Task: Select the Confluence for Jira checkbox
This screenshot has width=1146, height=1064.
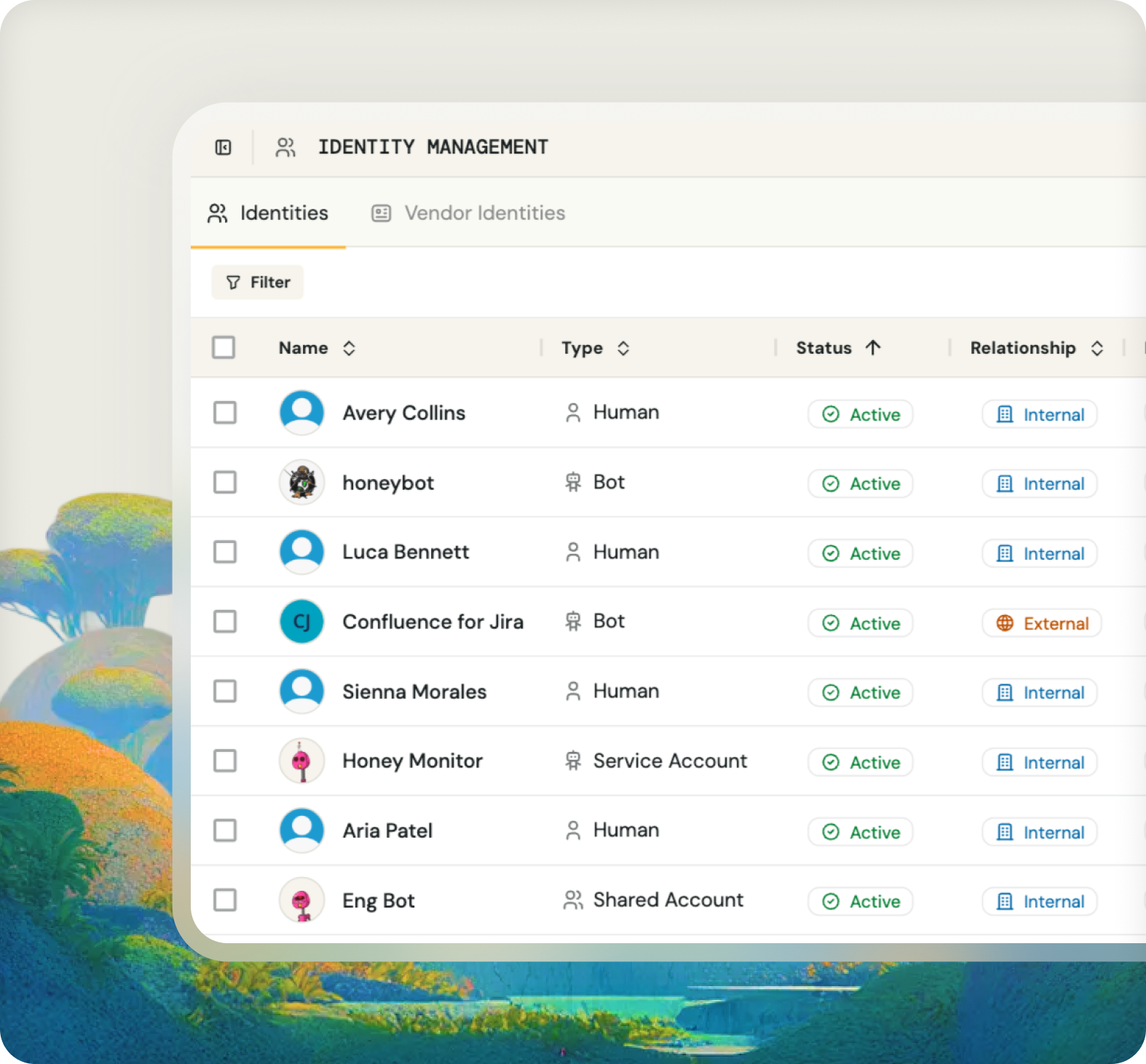Action: (x=225, y=622)
